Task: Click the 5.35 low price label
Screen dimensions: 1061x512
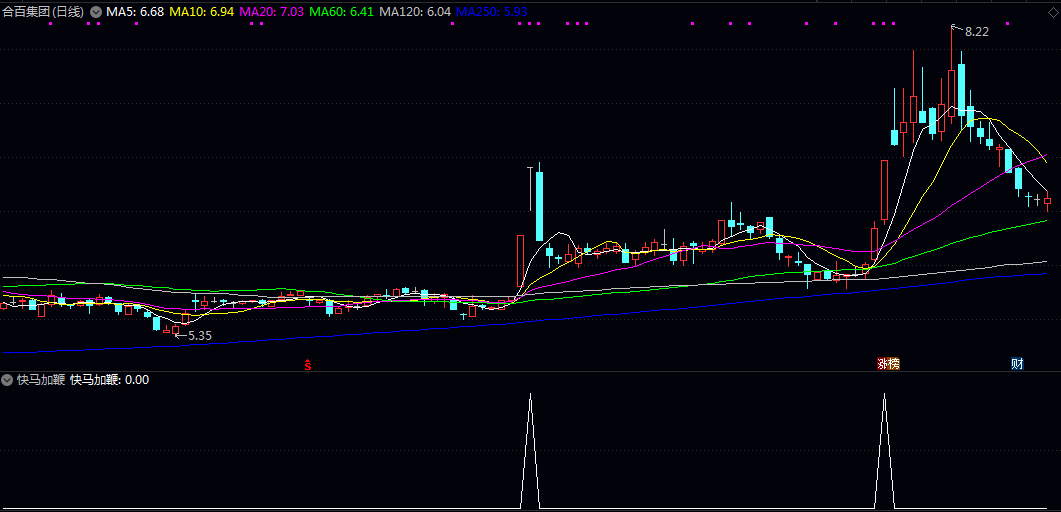Action: point(199,336)
